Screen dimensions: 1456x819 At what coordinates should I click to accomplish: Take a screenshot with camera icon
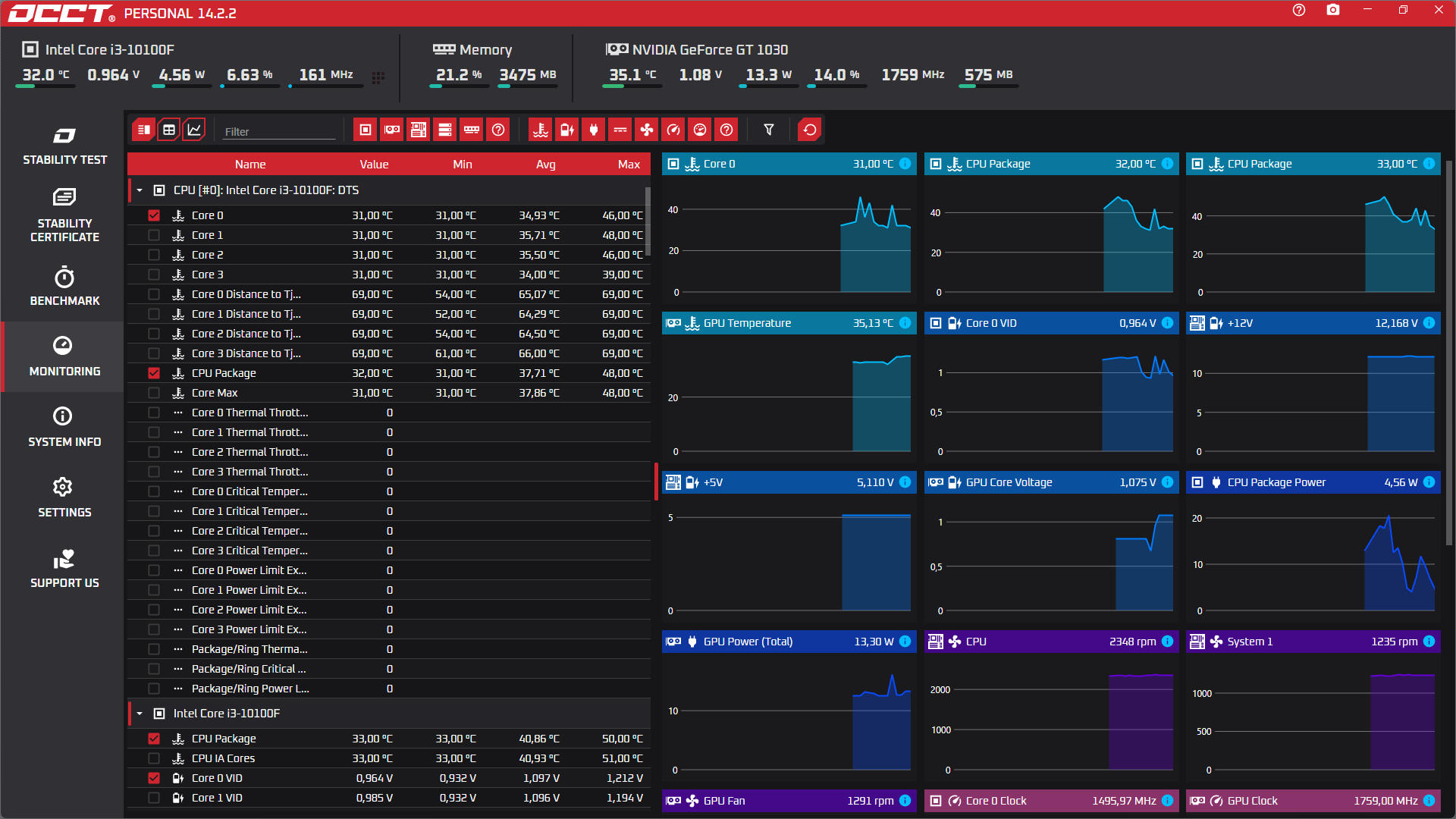pos(1333,10)
